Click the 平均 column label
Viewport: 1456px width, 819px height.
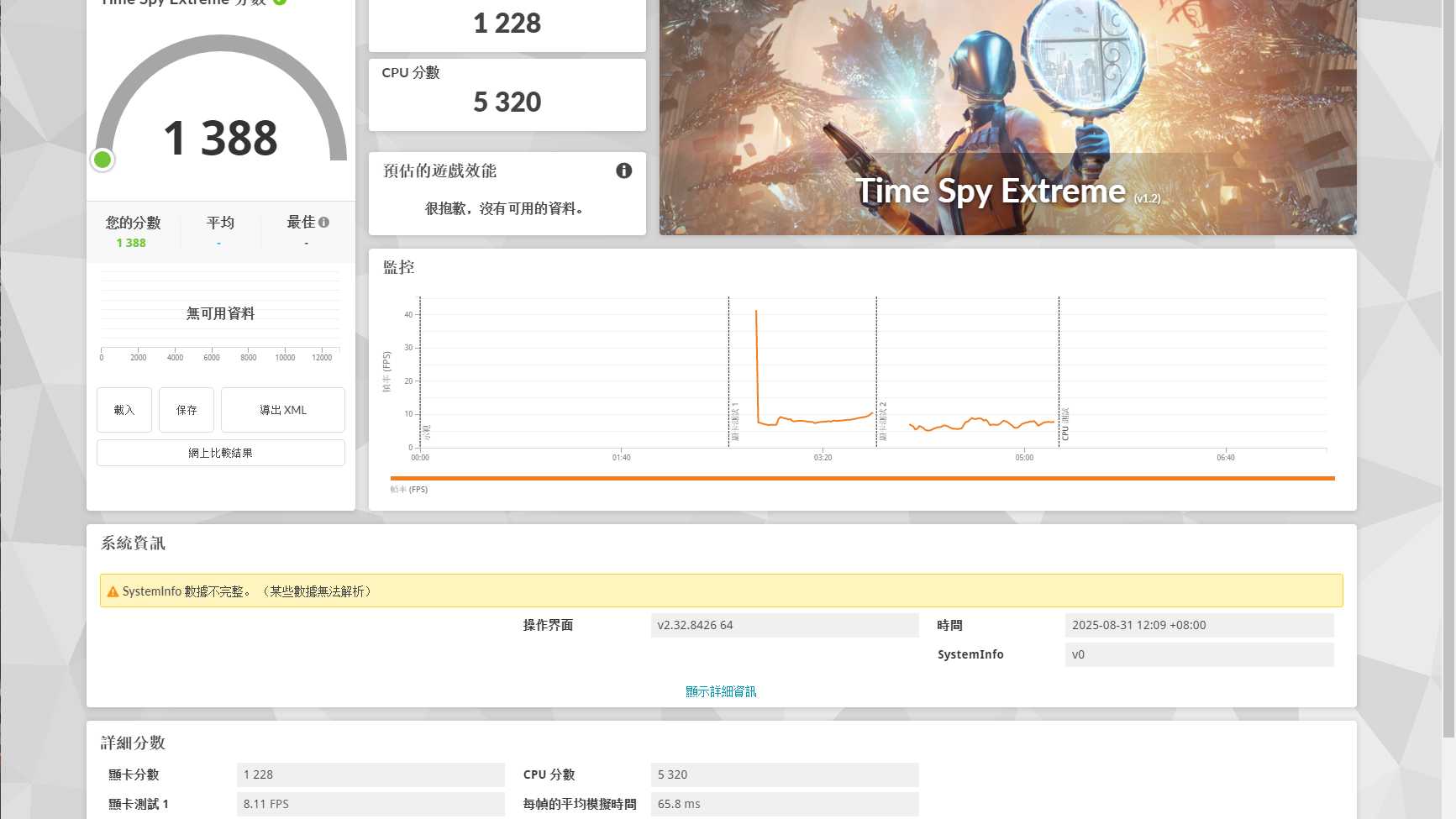[x=220, y=223]
